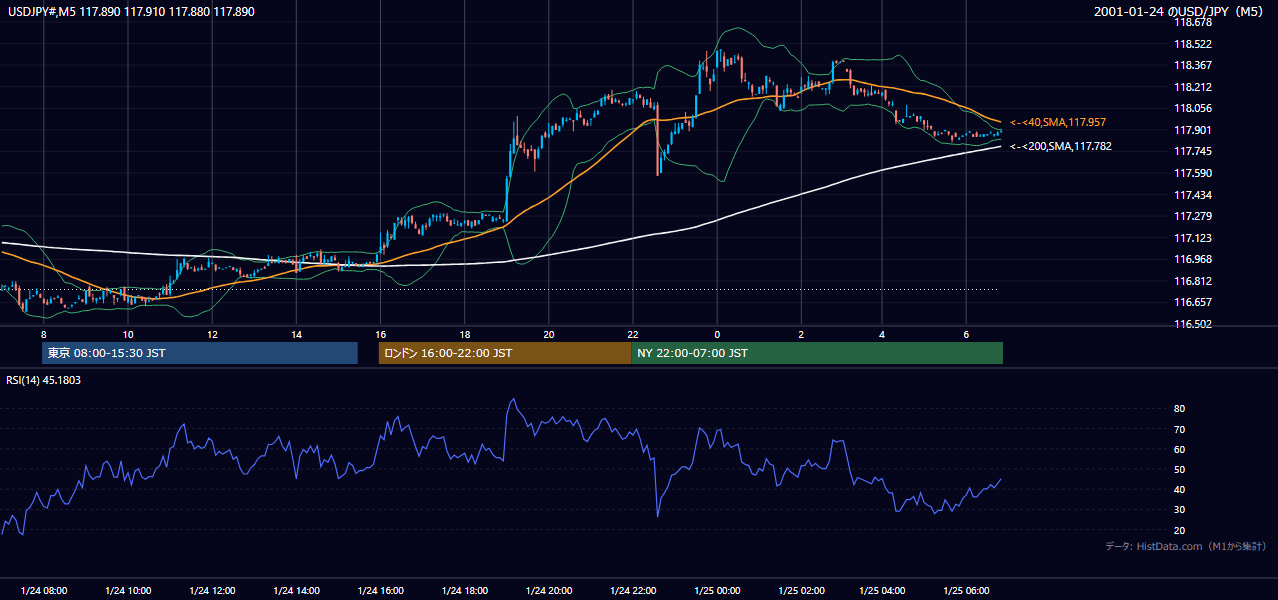Click the 1/24 14:00 date label
Viewport: 1278px width, 600px height.
[296, 591]
